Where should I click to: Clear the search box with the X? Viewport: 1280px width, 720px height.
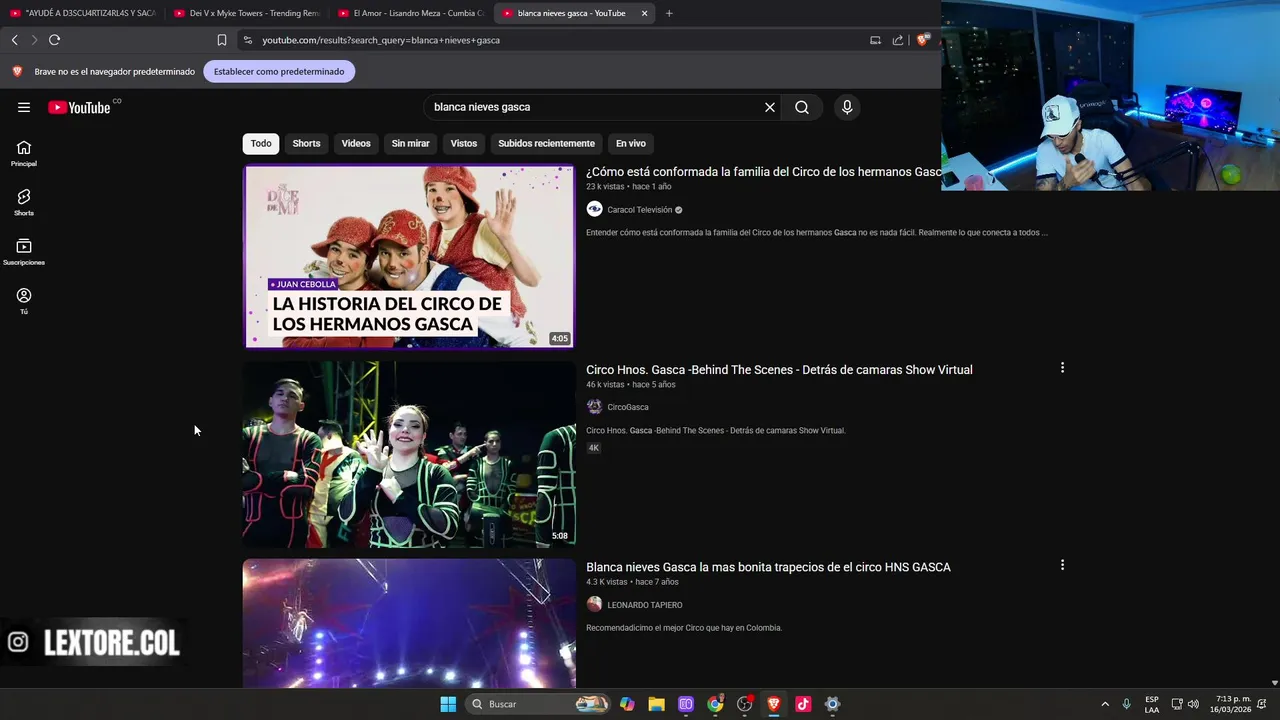(770, 107)
